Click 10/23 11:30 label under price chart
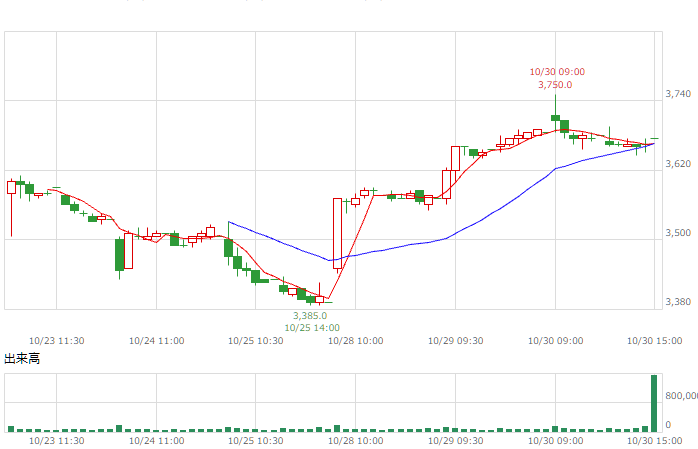The image size is (698, 449). [57, 341]
